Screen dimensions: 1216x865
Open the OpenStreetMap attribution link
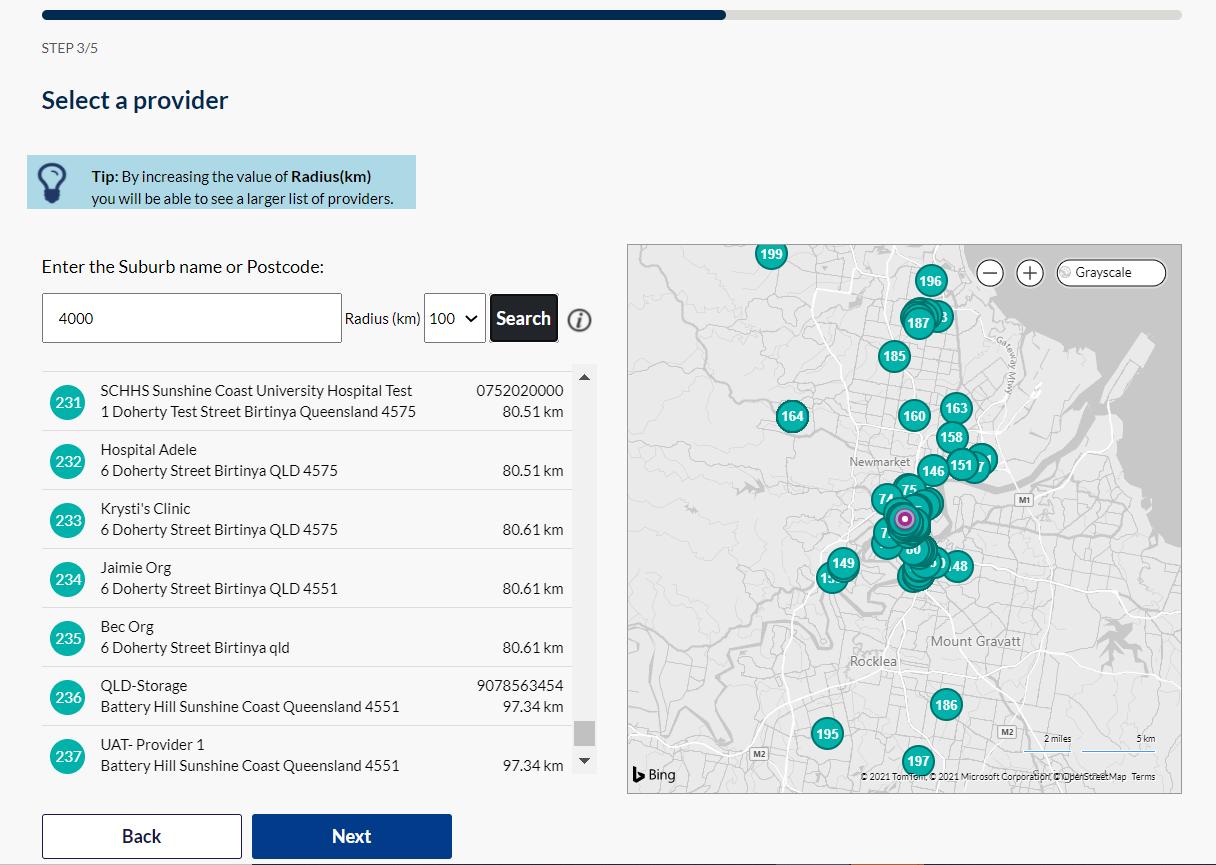click(x=1091, y=777)
